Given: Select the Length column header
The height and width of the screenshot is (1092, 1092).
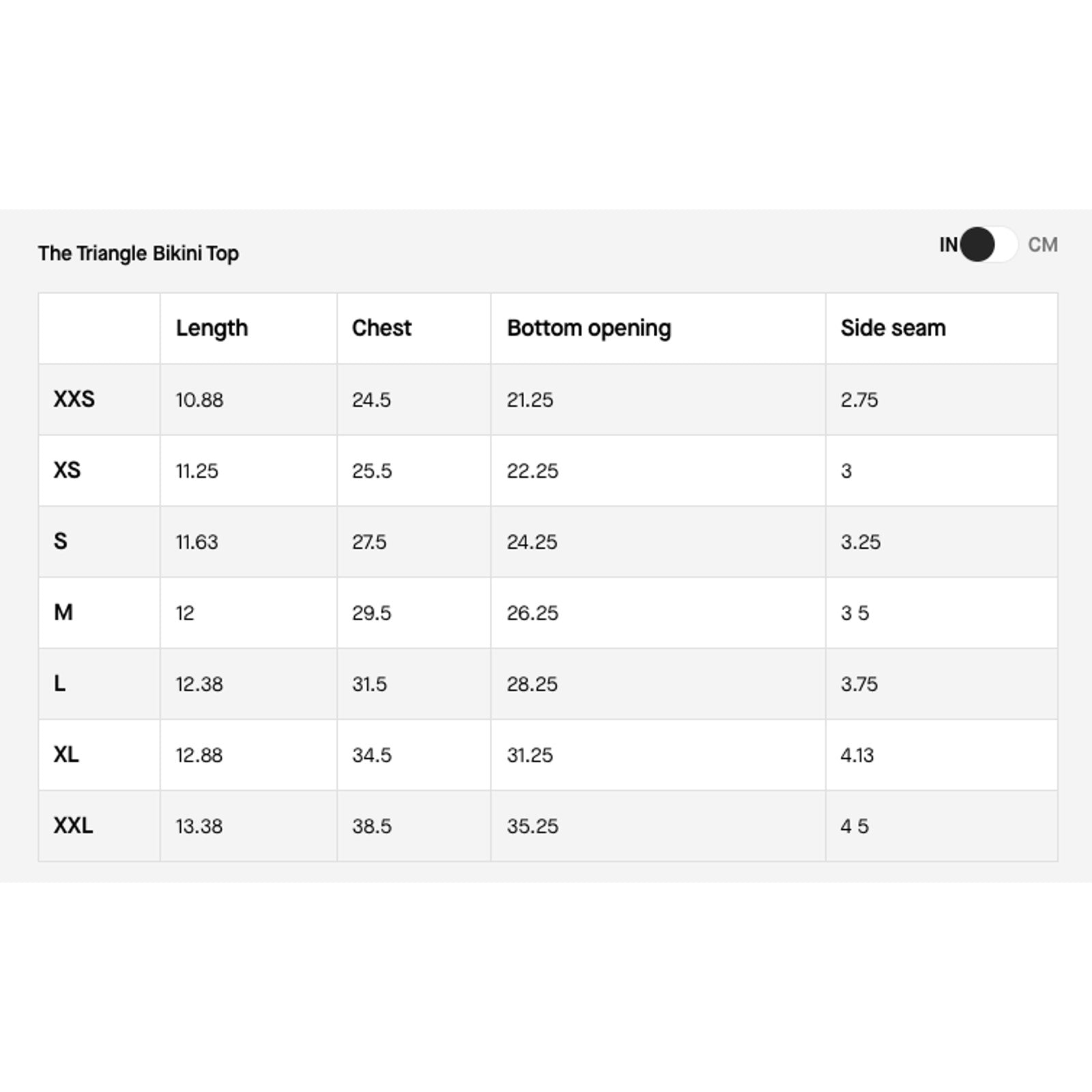Looking at the screenshot, I should (x=212, y=328).
